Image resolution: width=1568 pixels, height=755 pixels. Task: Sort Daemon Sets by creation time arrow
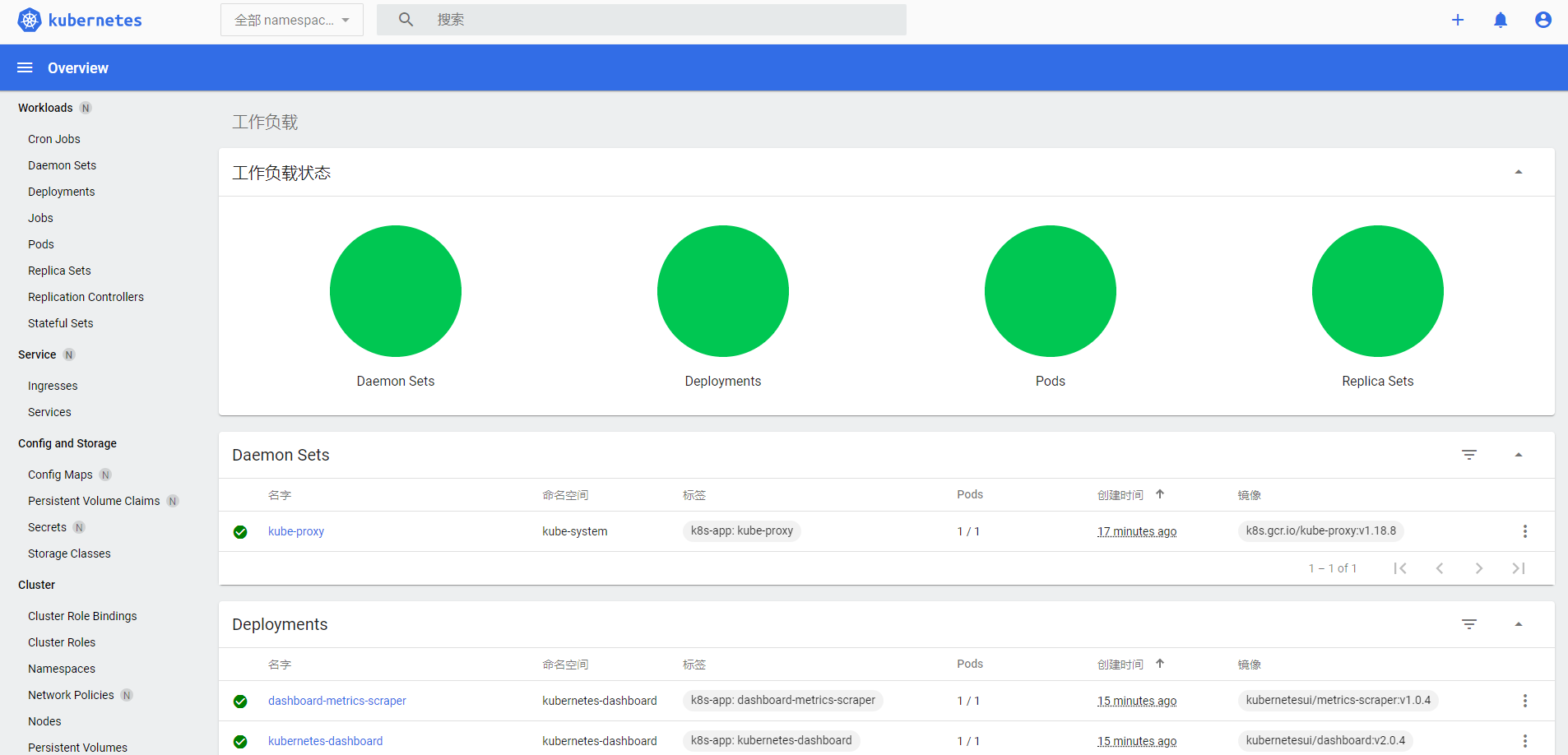coord(1160,494)
